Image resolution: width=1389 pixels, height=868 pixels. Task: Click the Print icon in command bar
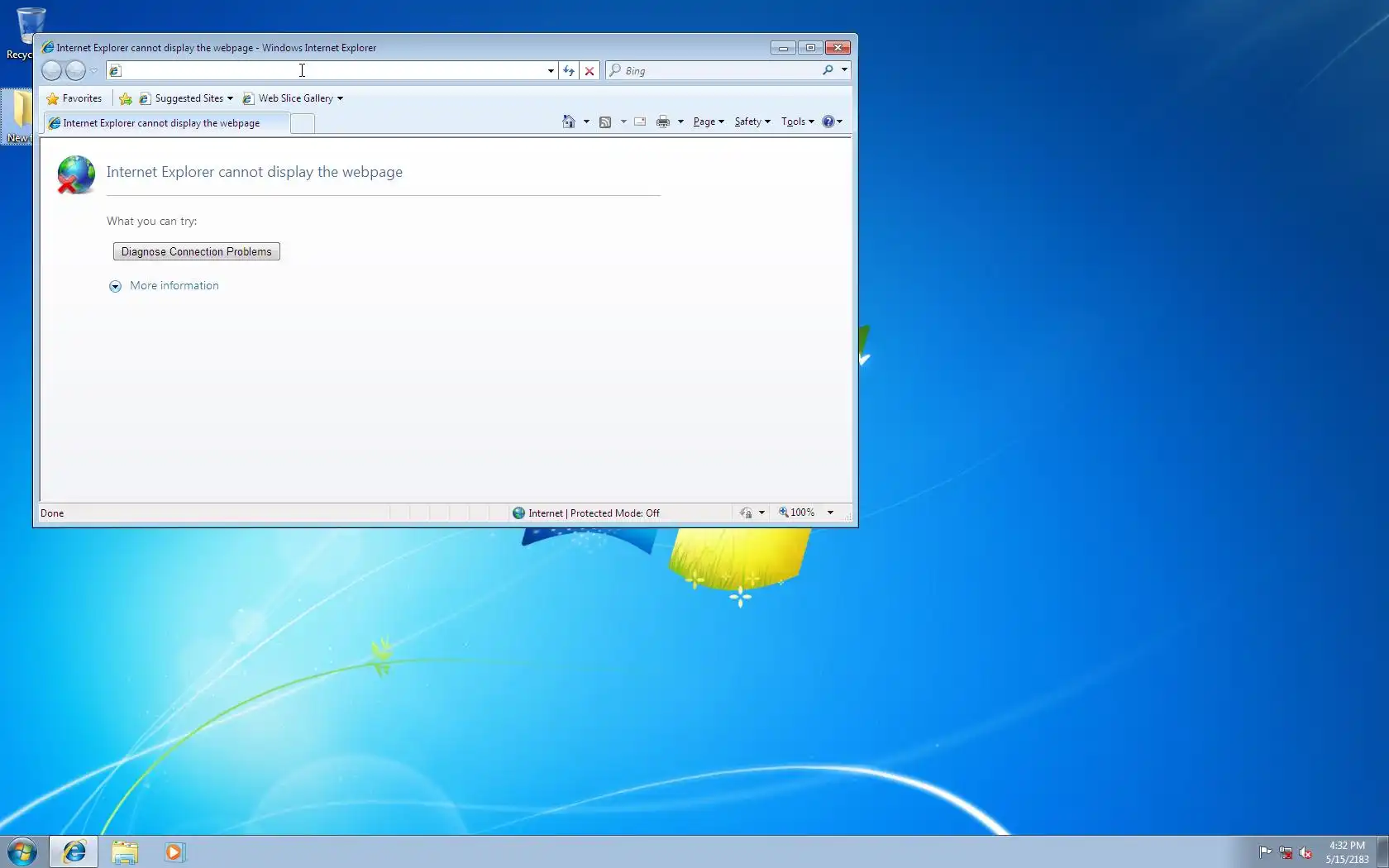tap(663, 122)
